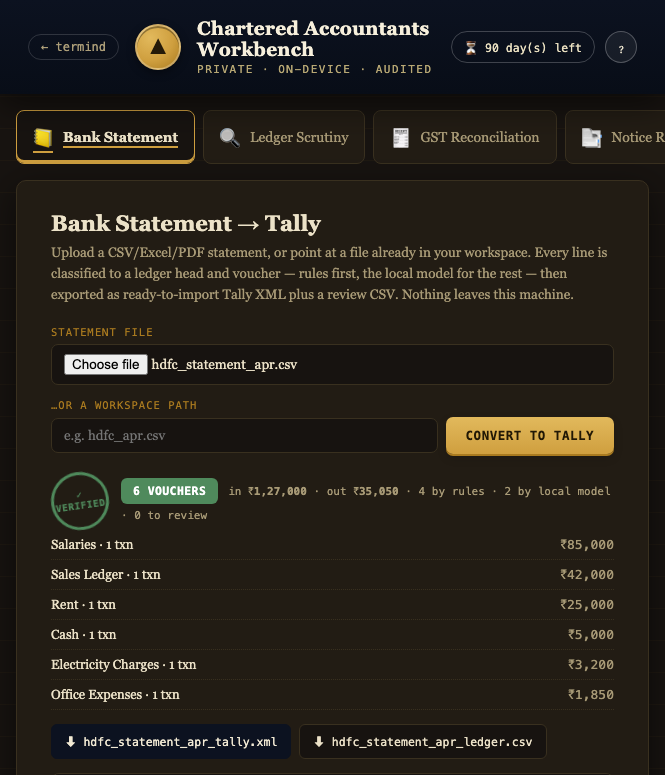Click the download arrow beside ledger.csv

(x=319, y=741)
